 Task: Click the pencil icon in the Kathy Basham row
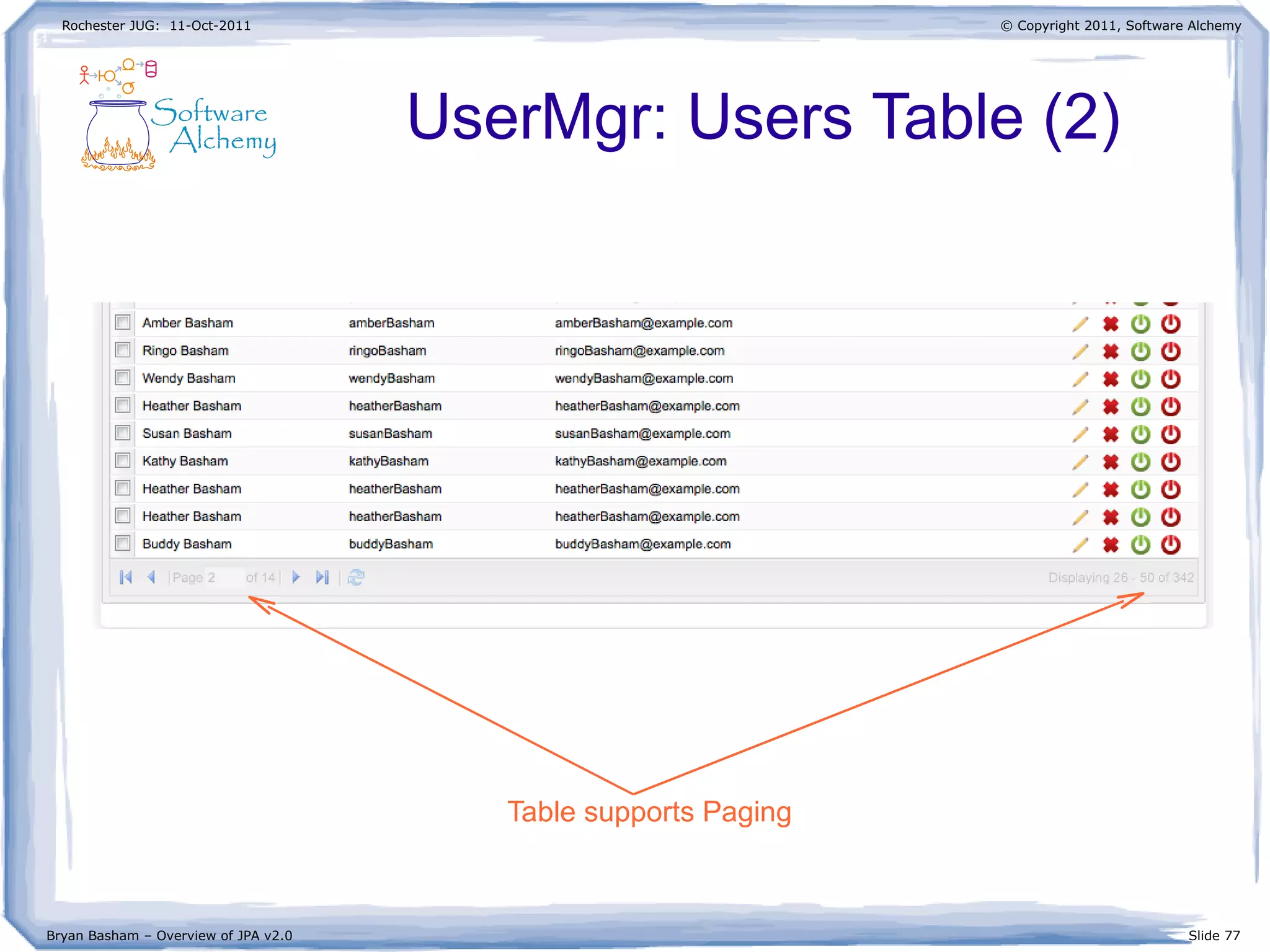[1080, 462]
